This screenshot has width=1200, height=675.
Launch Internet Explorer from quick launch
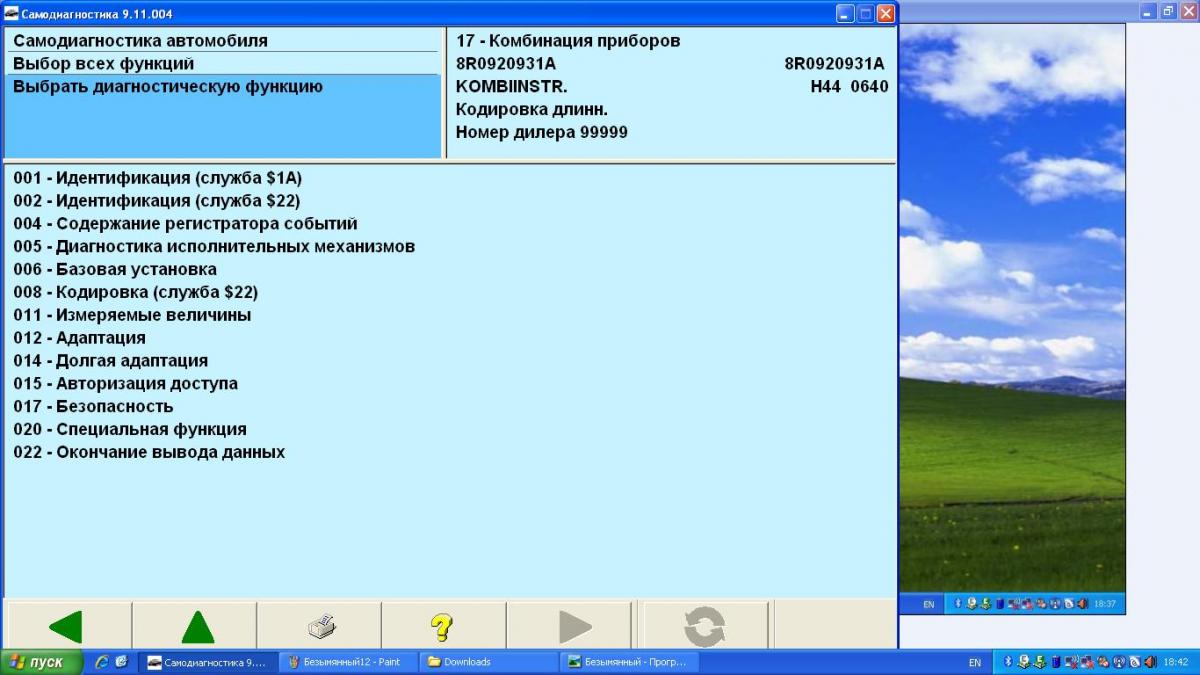[102, 662]
